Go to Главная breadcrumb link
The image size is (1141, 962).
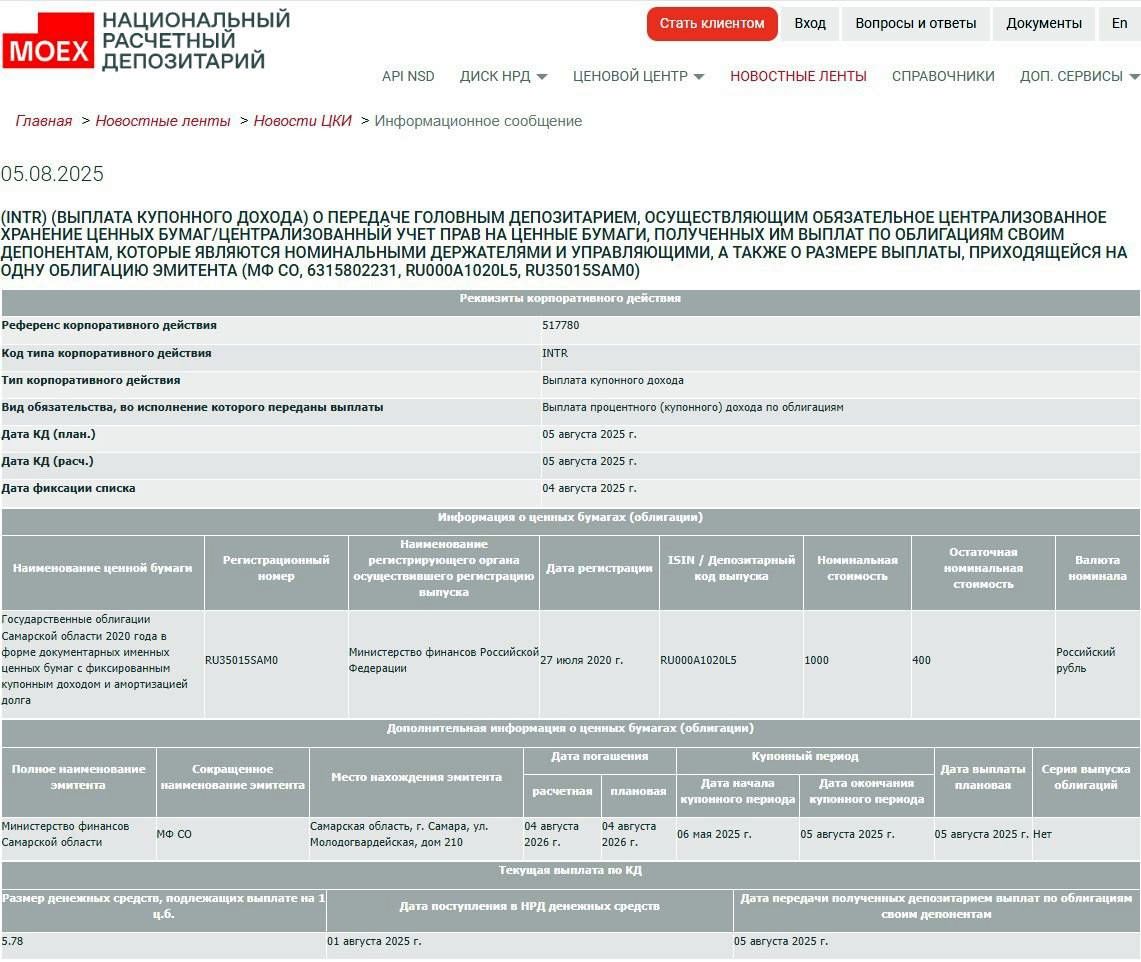pyautogui.click(x=44, y=121)
